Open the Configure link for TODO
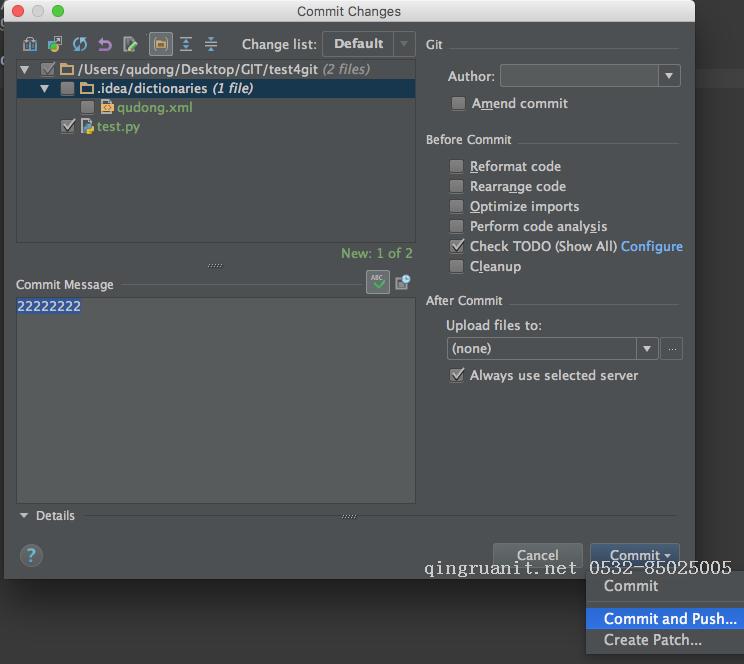This screenshot has width=744, height=664. click(651, 246)
